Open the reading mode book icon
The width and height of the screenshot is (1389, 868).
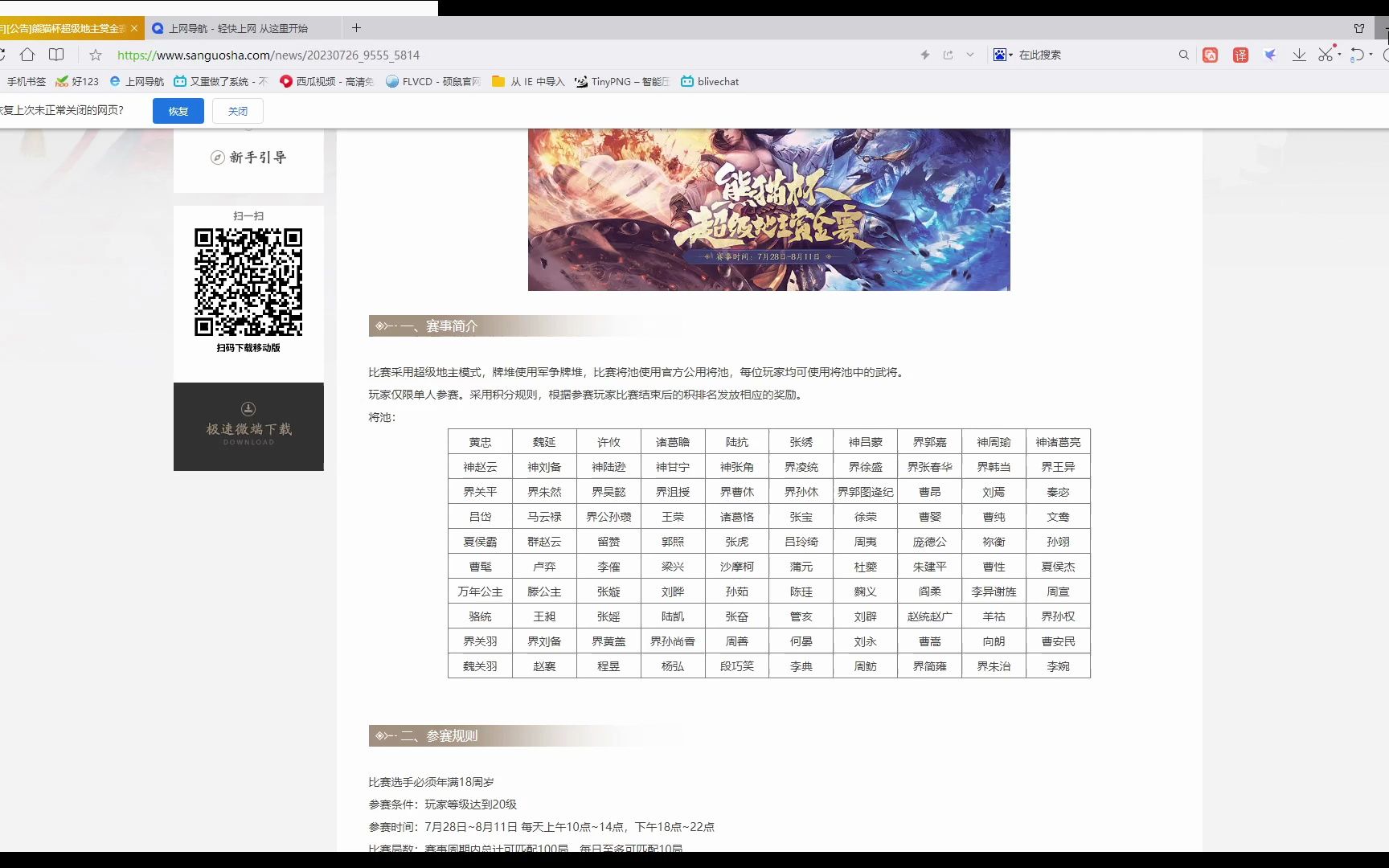click(56, 55)
